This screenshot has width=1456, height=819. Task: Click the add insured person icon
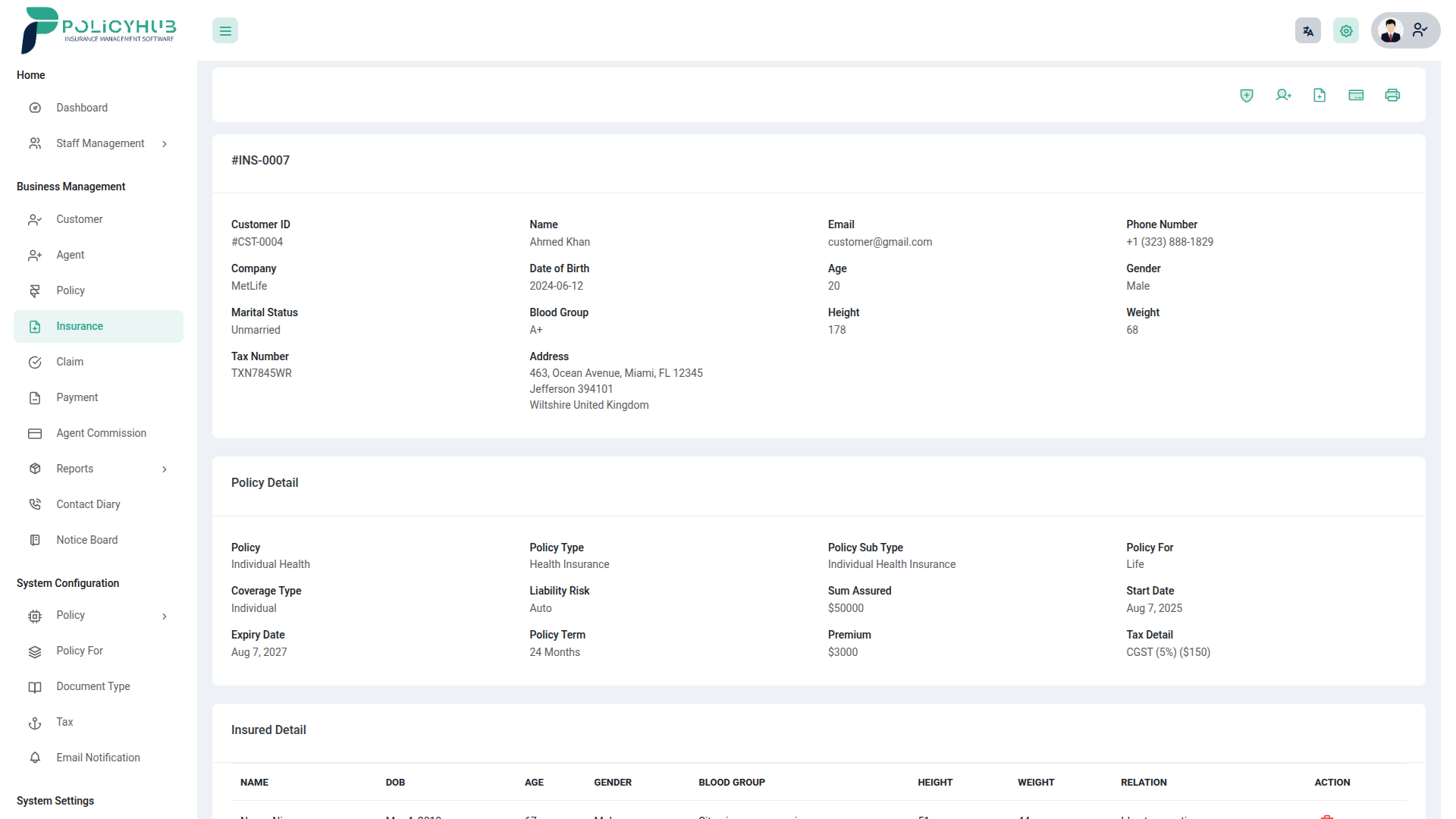(x=1283, y=95)
